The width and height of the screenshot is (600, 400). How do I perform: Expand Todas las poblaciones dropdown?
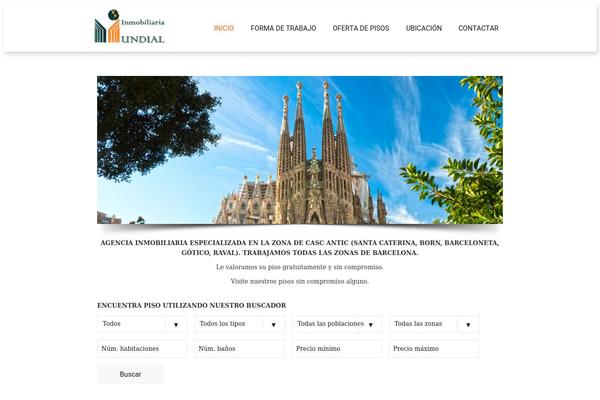pos(337,324)
